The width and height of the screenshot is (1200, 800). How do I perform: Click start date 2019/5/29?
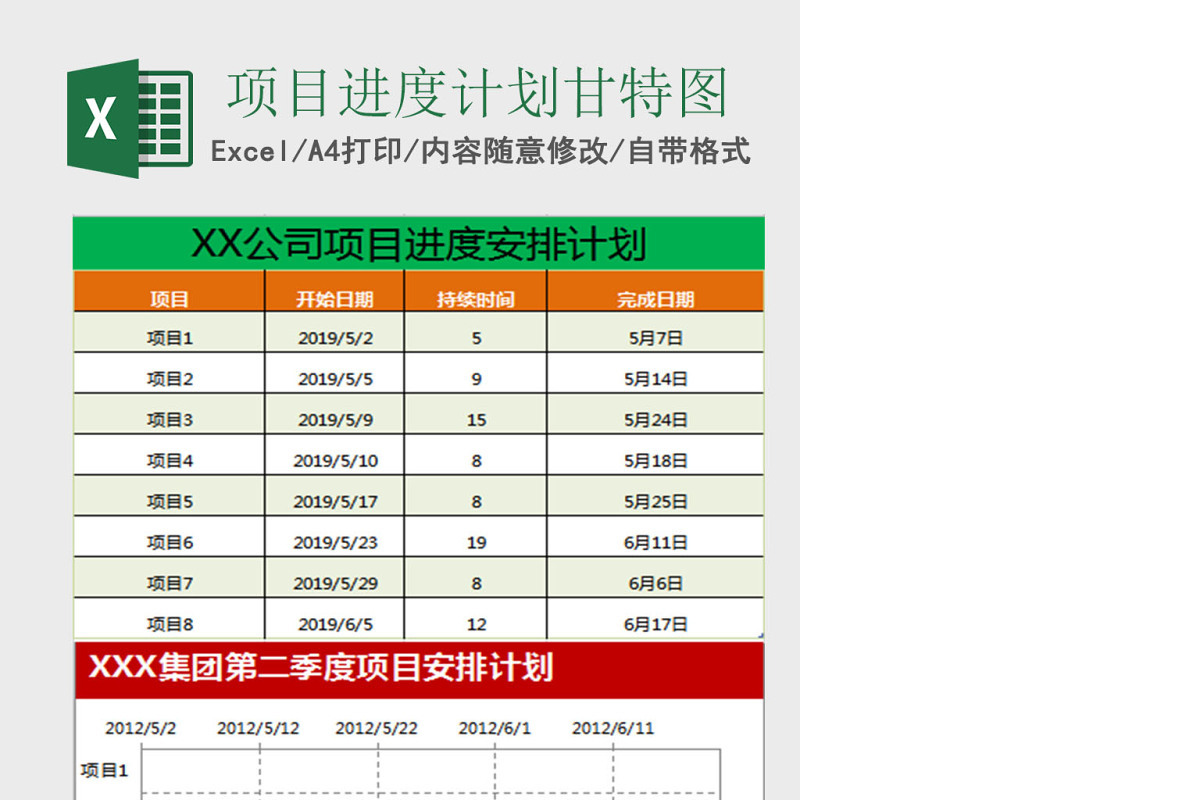click(336, 583)
